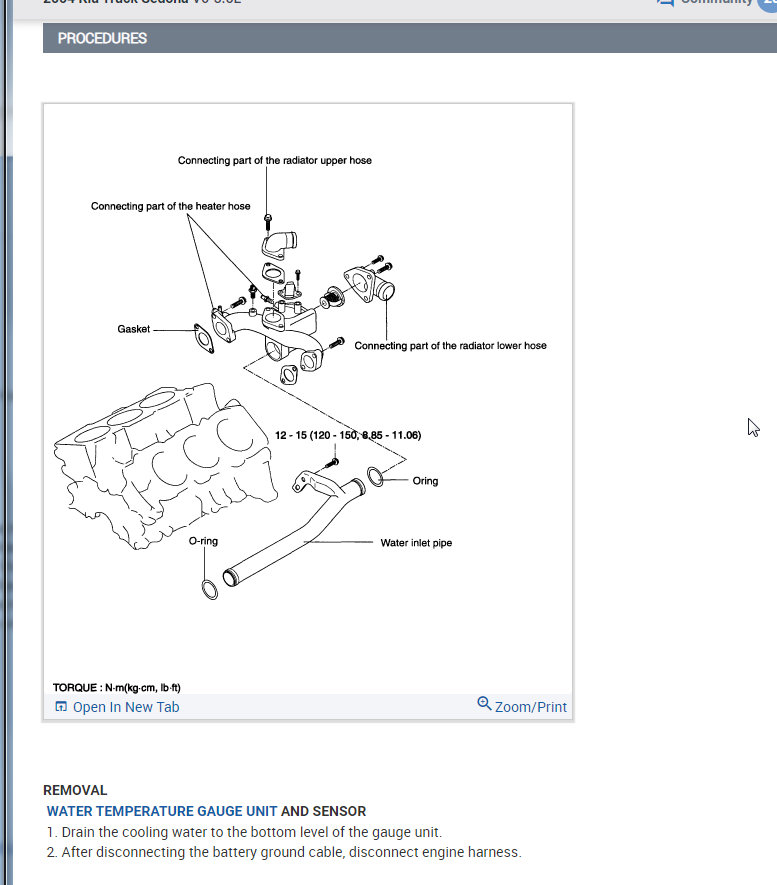This screenshot has height=885, width=777.
Task: Click the "Oring" label near the pipe flange
Action: point(425,481)
